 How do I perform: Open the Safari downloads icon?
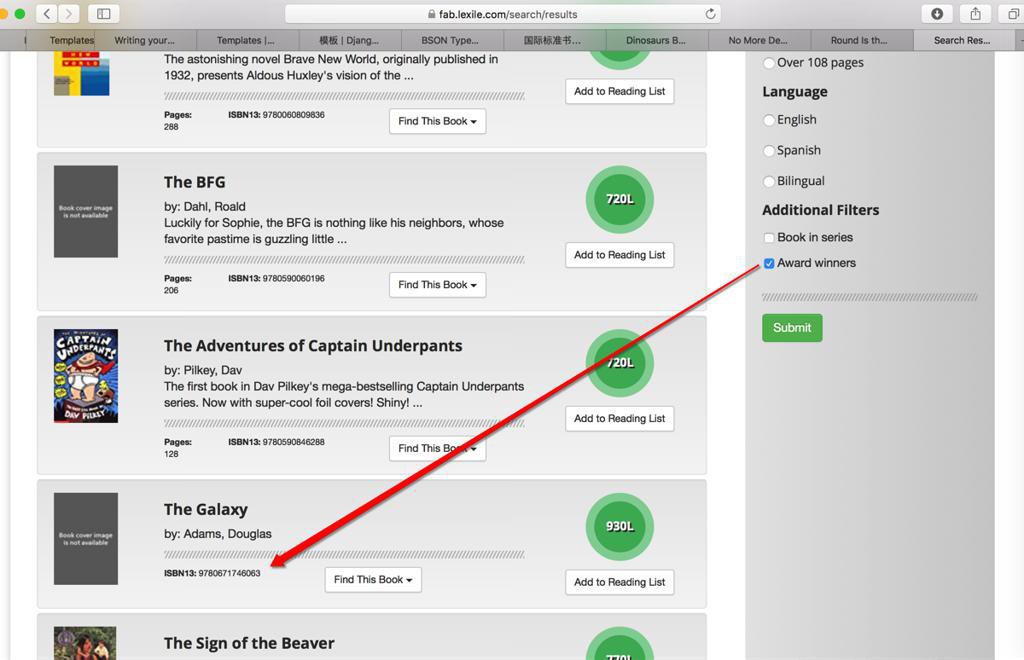click(x=936, y=14)
